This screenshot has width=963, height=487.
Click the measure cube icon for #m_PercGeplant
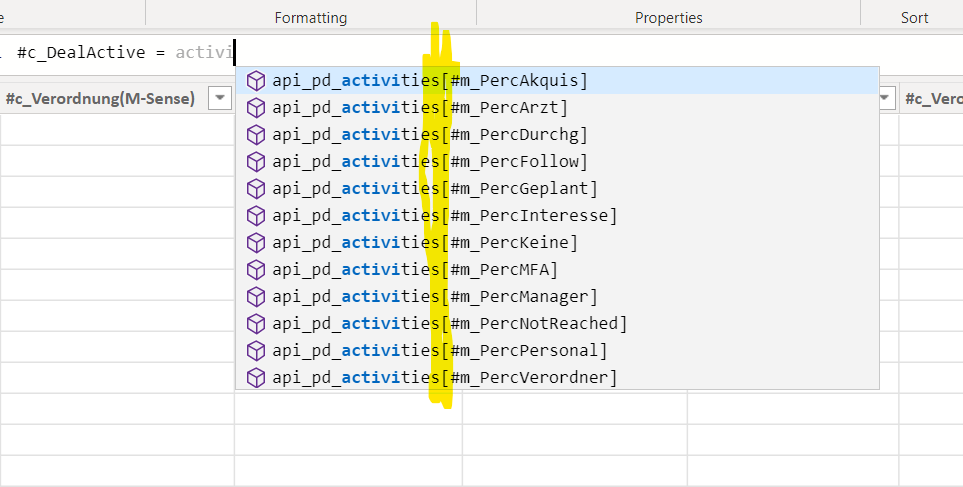255,189
